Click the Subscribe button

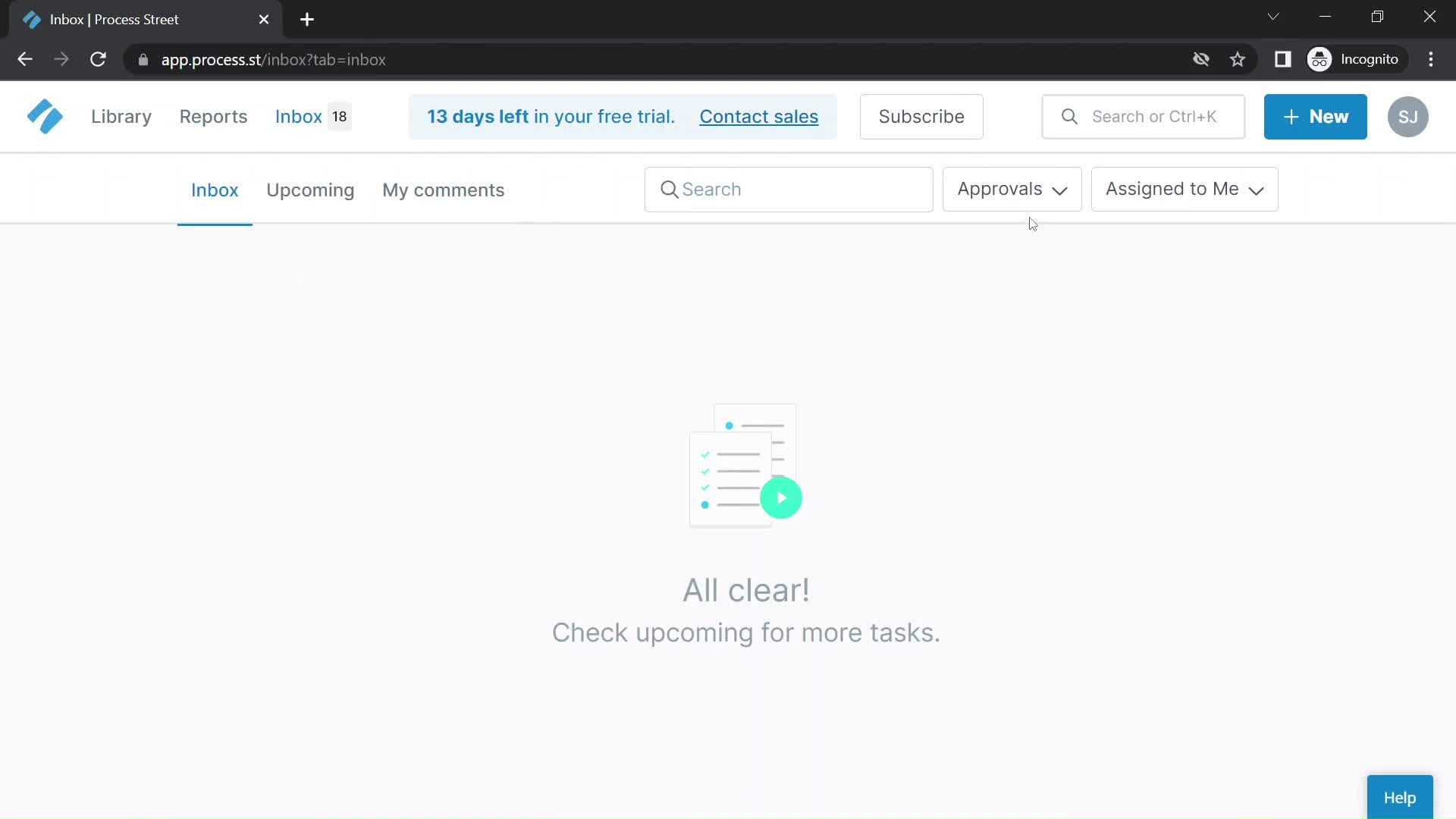(x=921, y=116)
